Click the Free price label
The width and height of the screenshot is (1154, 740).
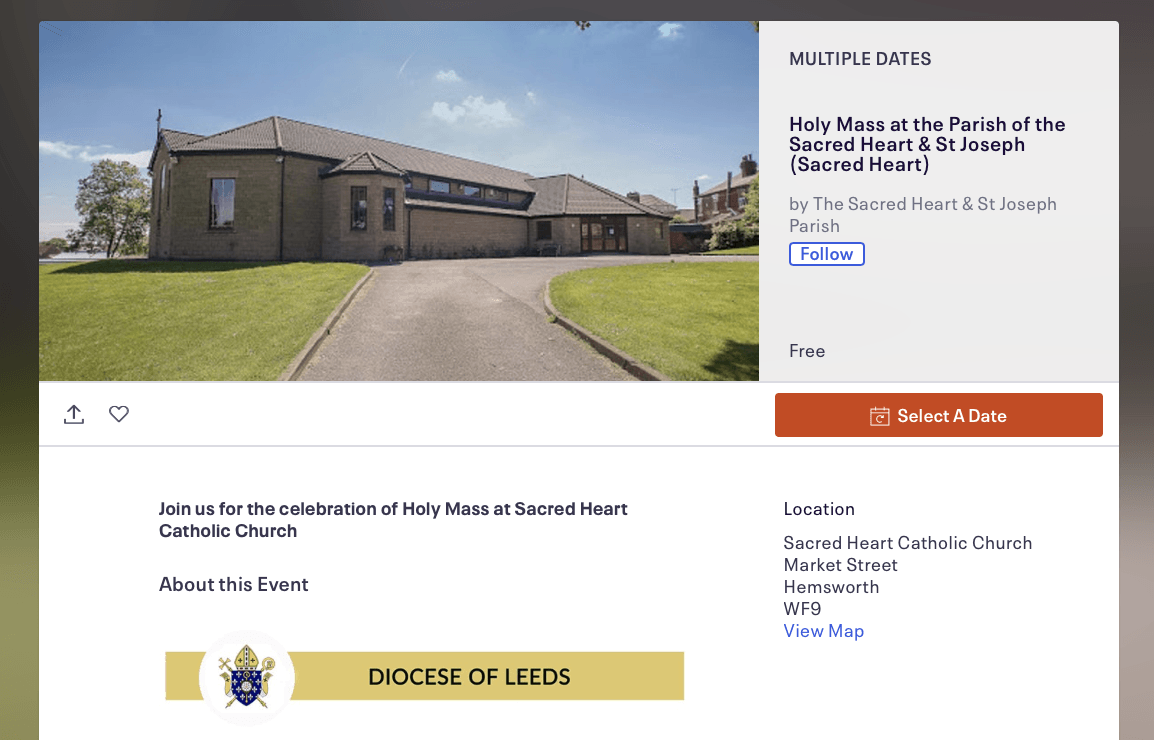tap(807, 351)
